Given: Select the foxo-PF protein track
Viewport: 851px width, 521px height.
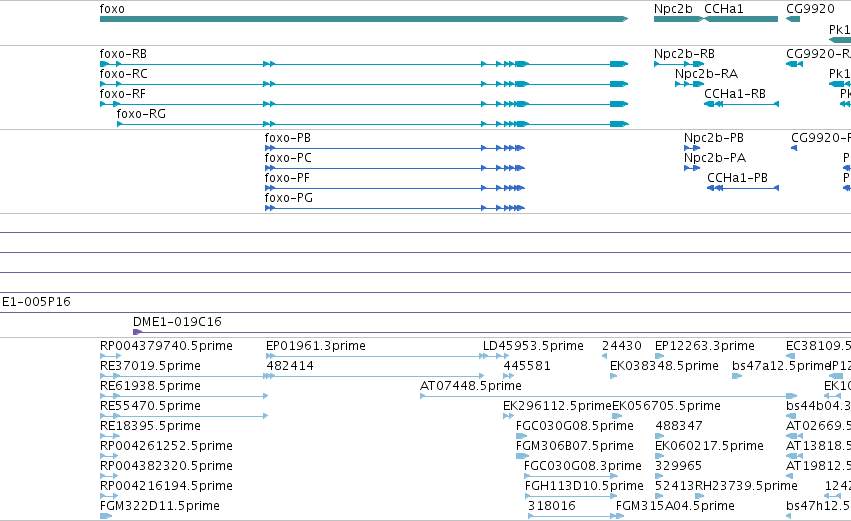Looking at the screenshot, I should point(395,188).
